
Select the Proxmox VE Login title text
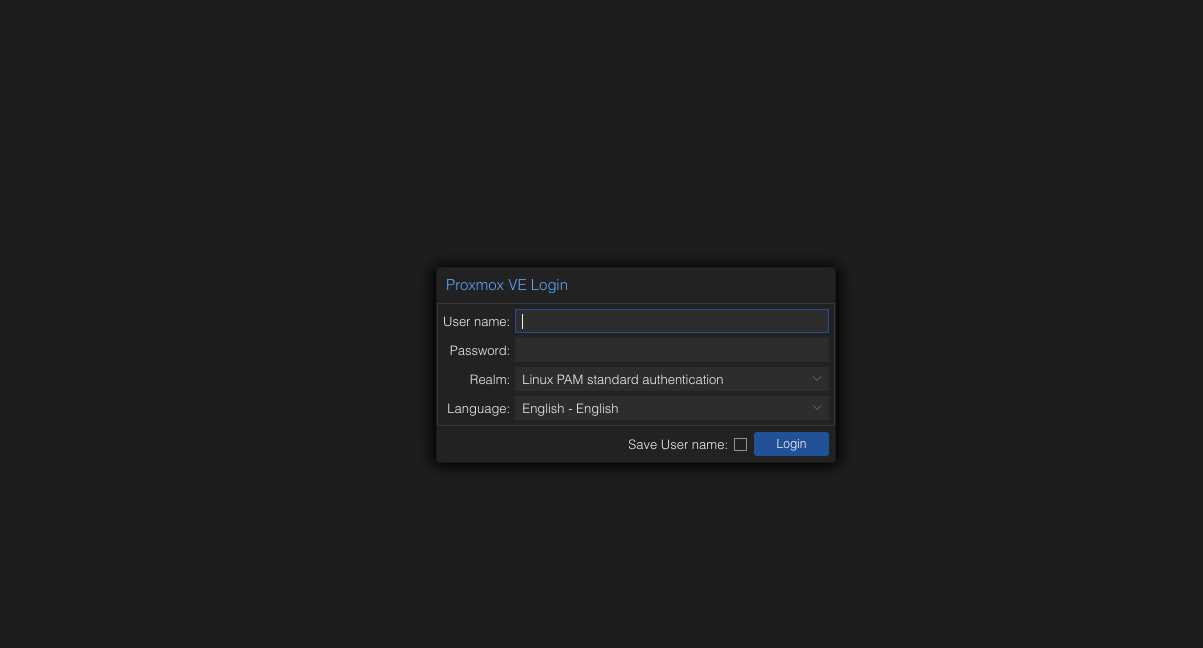[507, 285]
